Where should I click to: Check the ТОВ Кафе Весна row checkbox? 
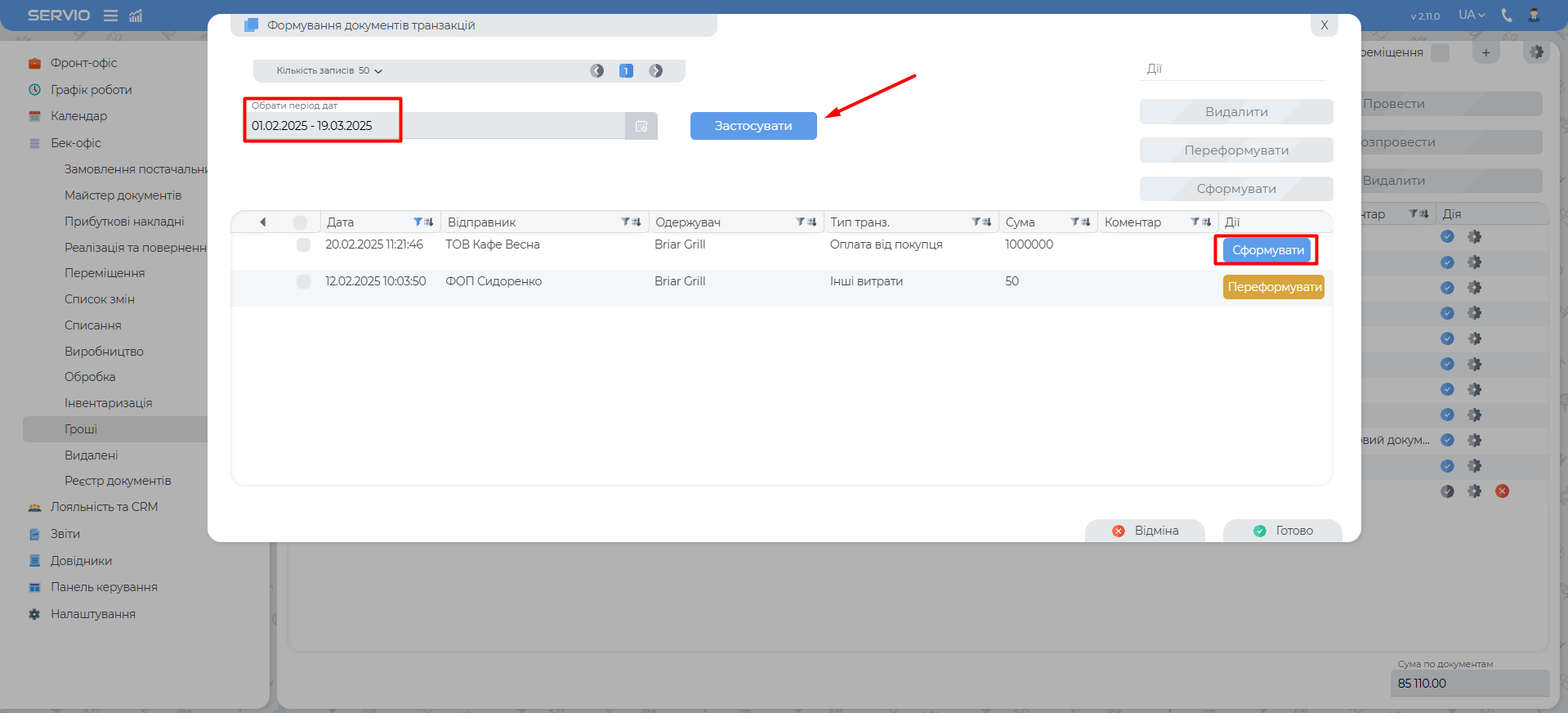pyautogui.click(x=303, y=245)
